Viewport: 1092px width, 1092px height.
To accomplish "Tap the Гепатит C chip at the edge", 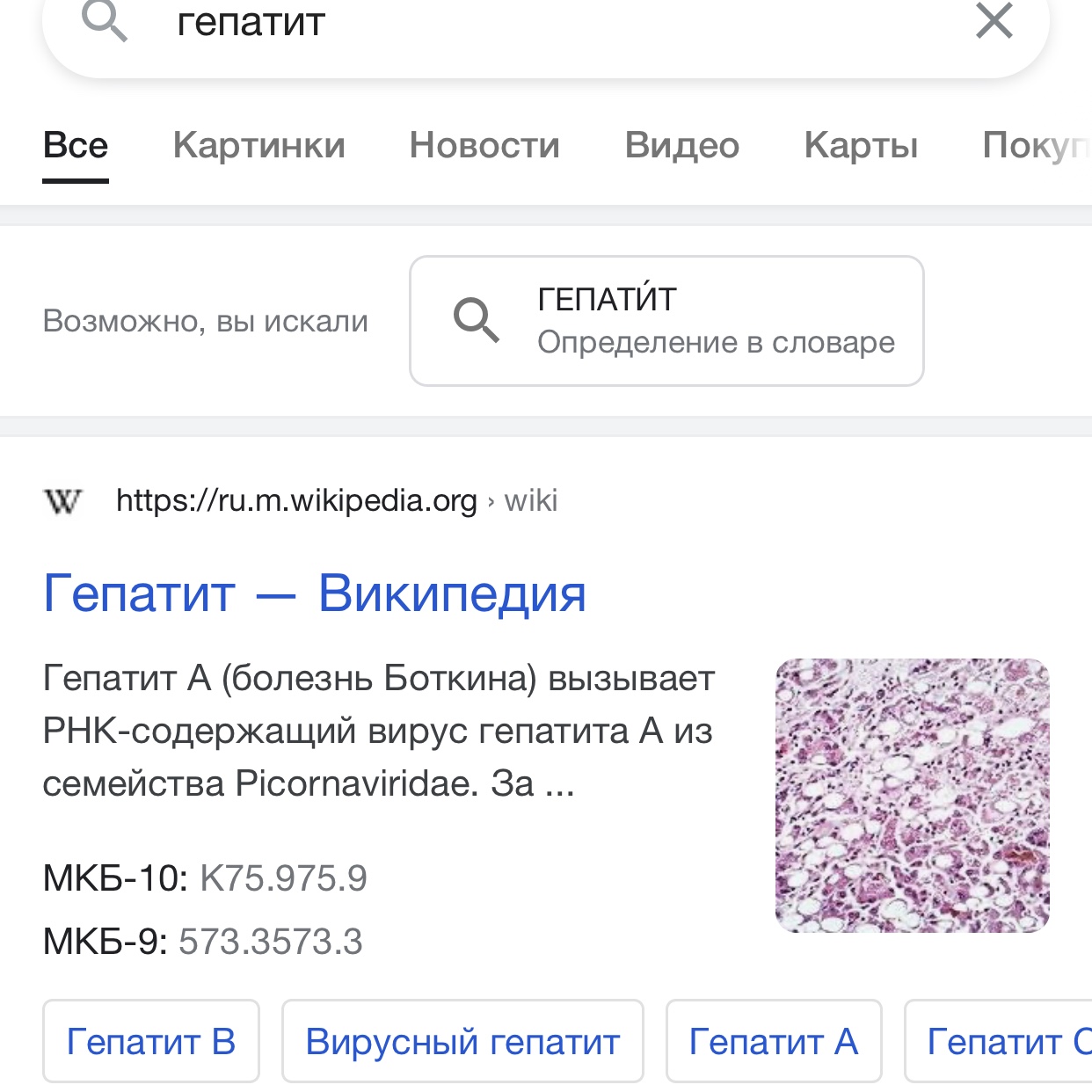I will click(999, 1041).
